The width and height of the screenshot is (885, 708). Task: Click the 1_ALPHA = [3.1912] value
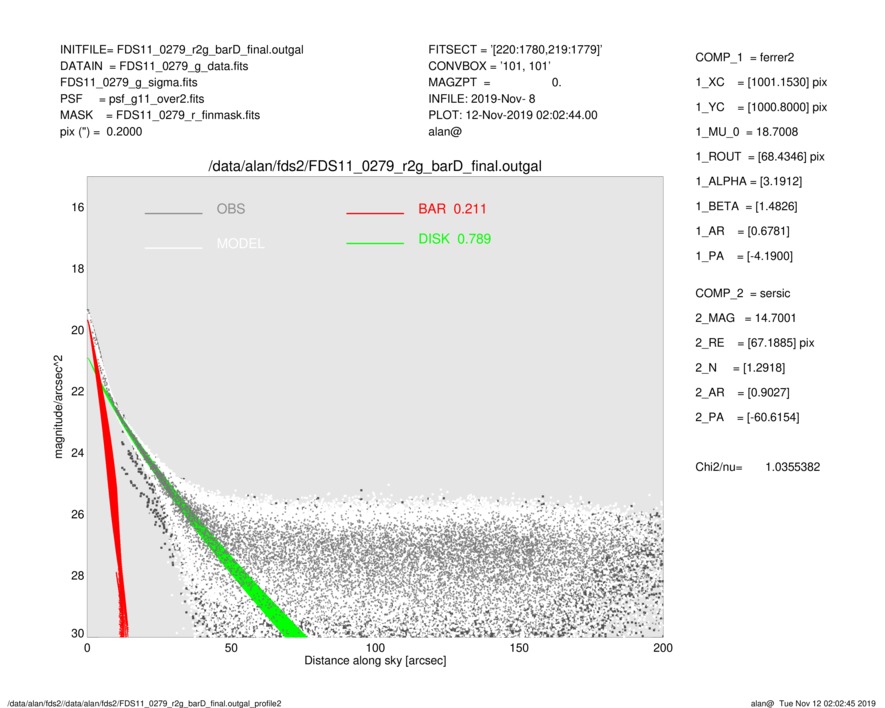tap(748, 182)
